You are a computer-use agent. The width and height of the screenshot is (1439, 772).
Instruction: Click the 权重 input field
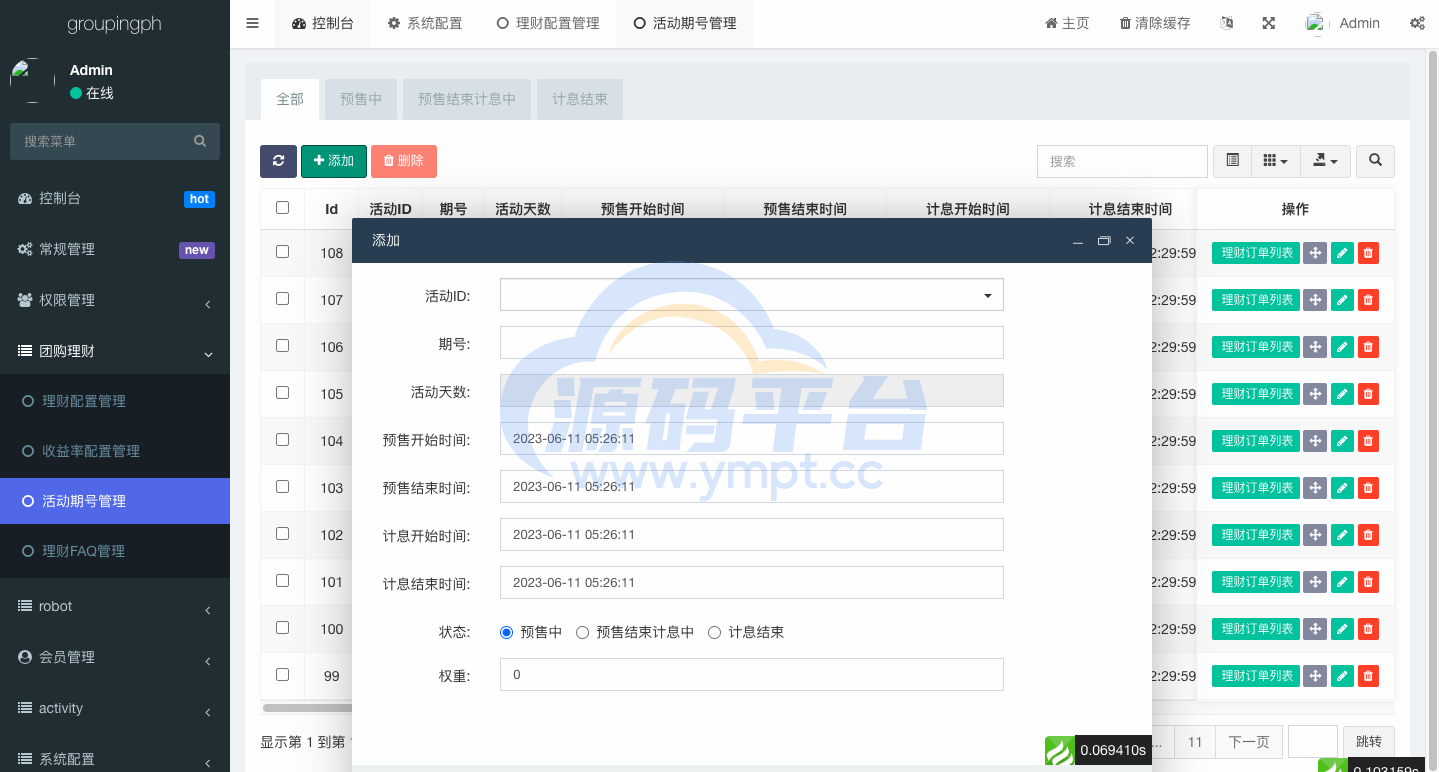[x=751, y=675]
